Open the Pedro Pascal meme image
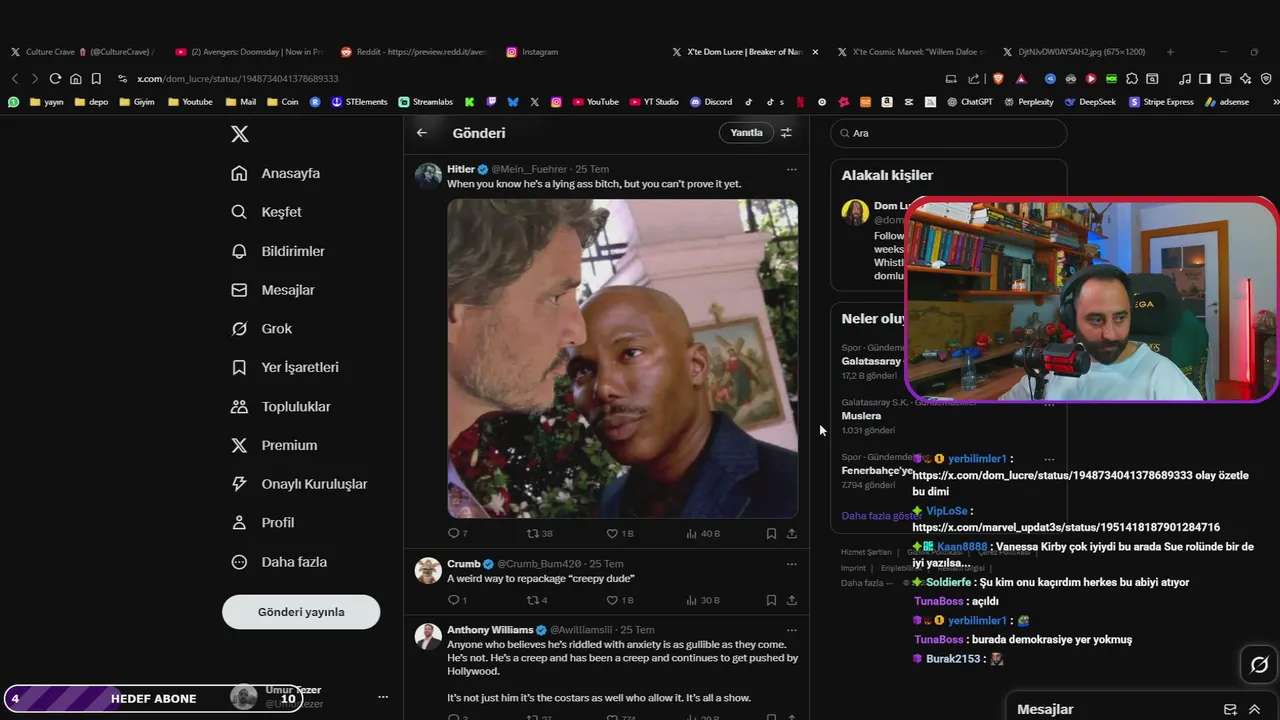Image resolution: width=1280 pixels, height=720 pixels. point(622,358)
